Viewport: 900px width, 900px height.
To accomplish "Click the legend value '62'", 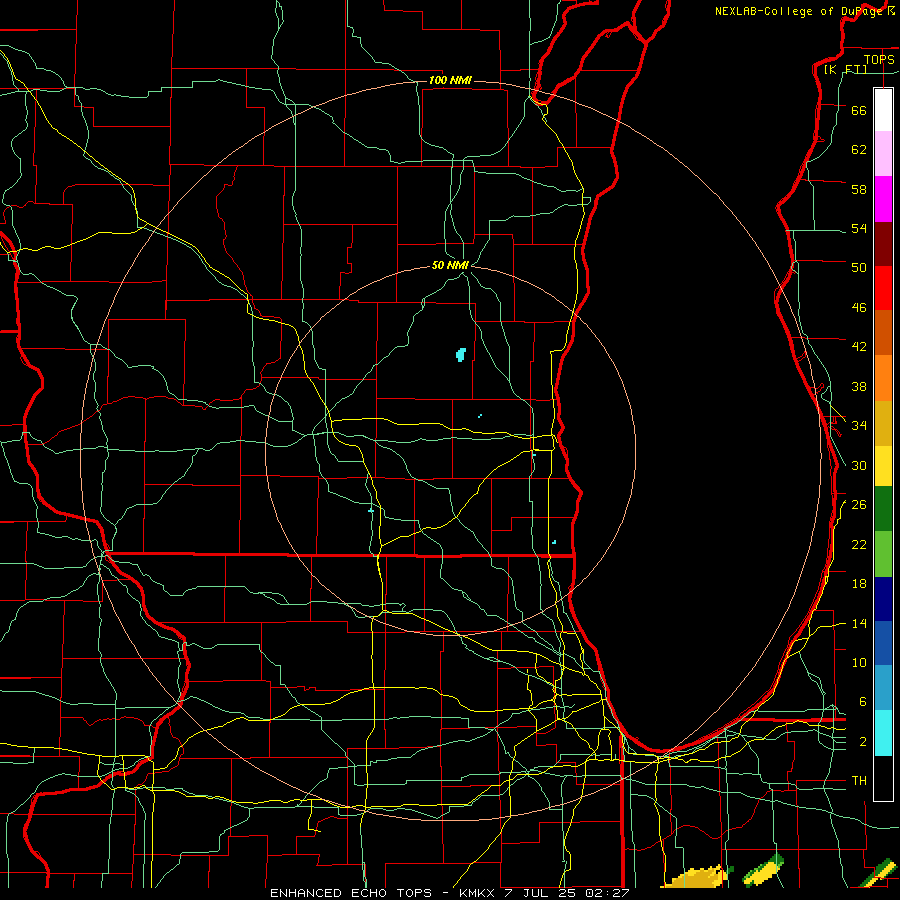I will point(859,150).
